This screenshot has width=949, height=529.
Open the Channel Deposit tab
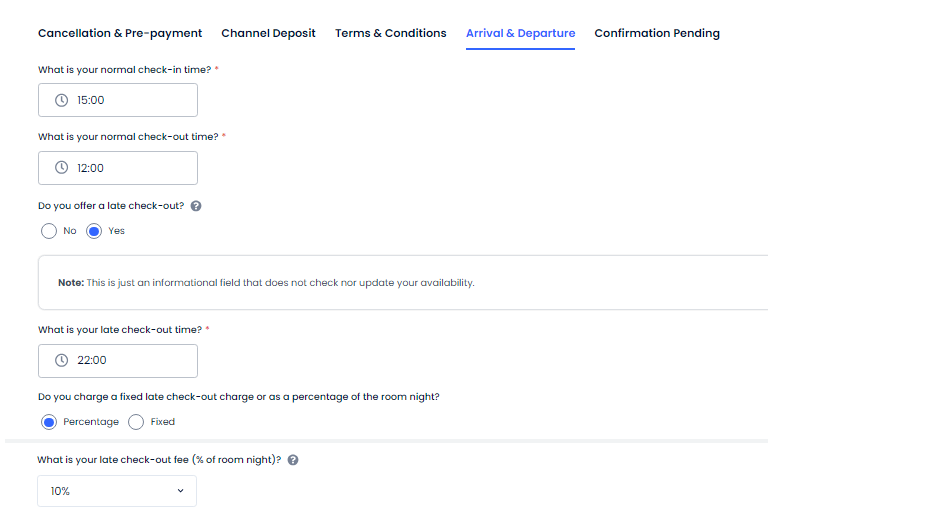[268, 33]
